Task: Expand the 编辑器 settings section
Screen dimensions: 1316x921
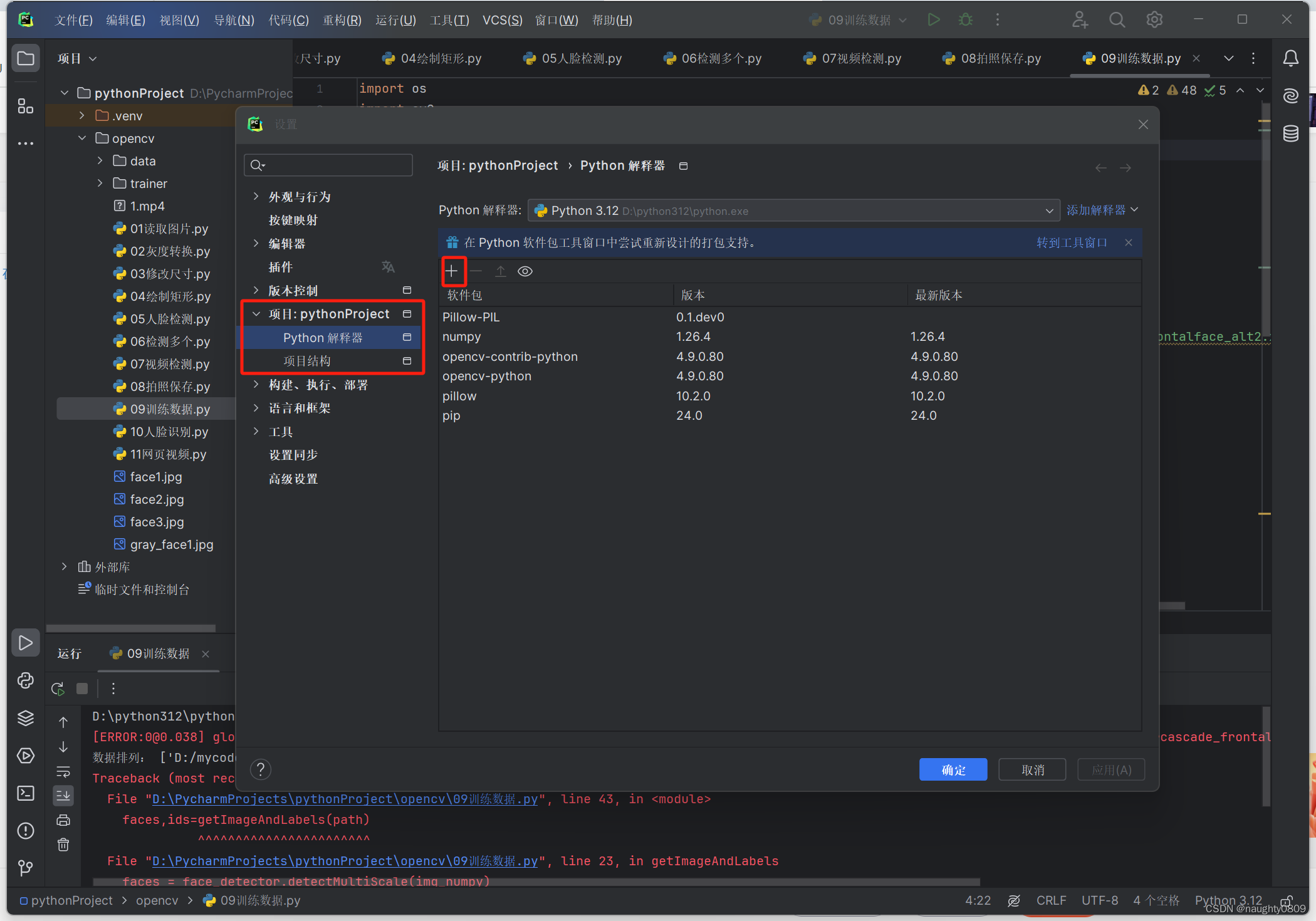Action: [x=256, y=243]
